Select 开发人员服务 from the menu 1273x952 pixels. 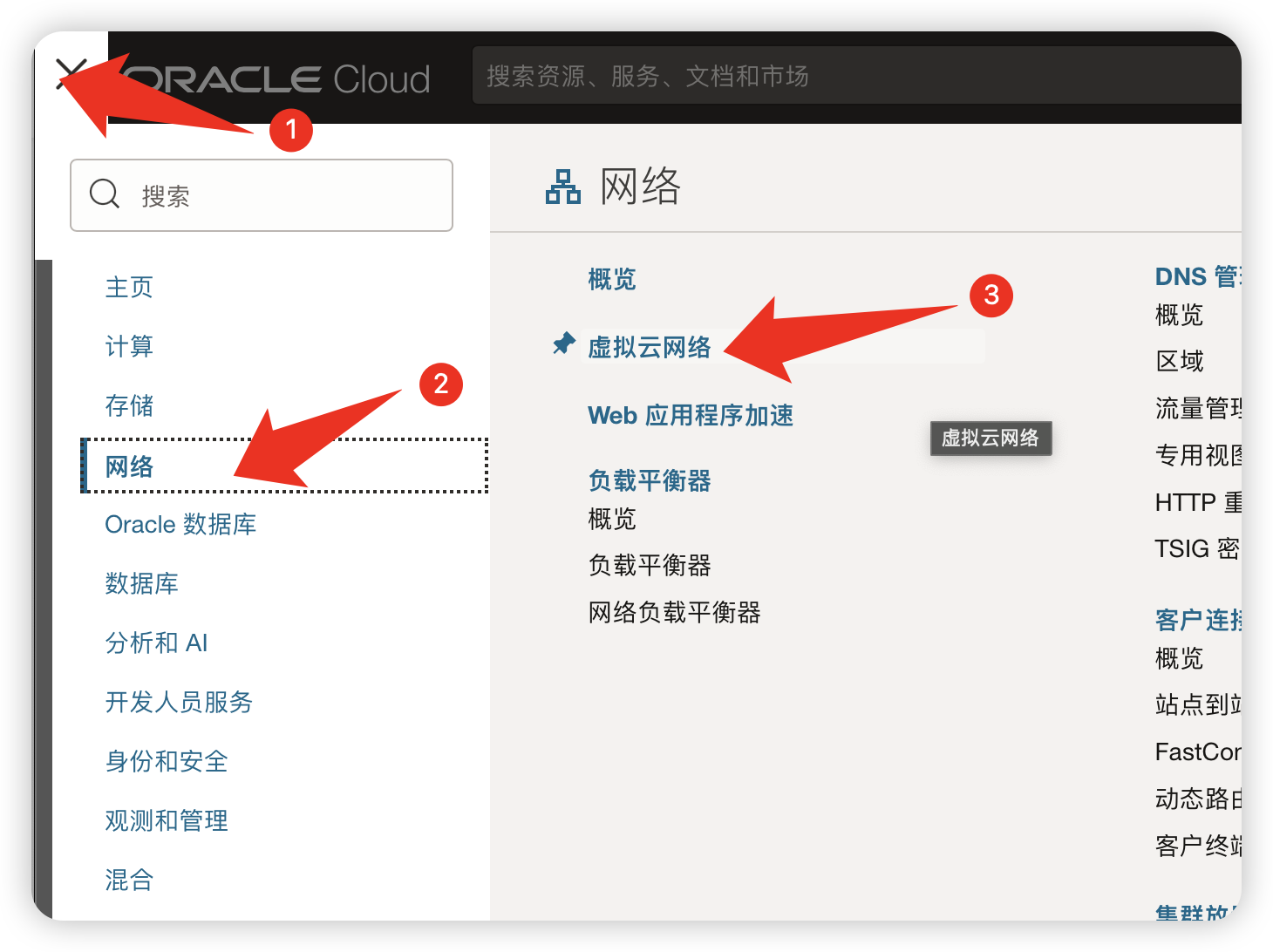click(x=178, y=702)
